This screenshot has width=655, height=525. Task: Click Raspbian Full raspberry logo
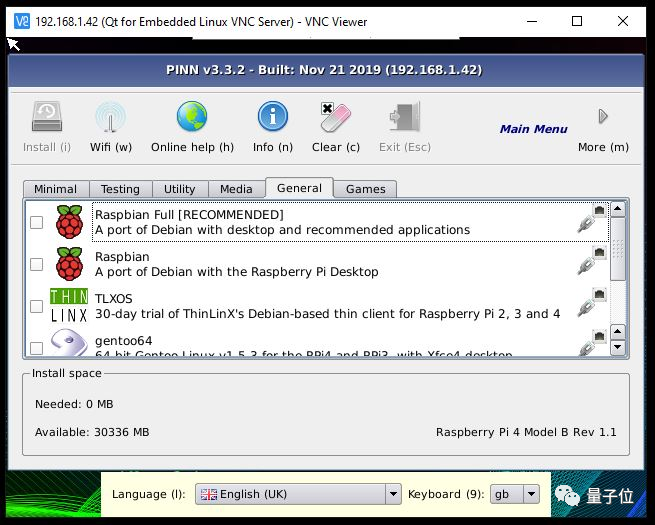69,222
